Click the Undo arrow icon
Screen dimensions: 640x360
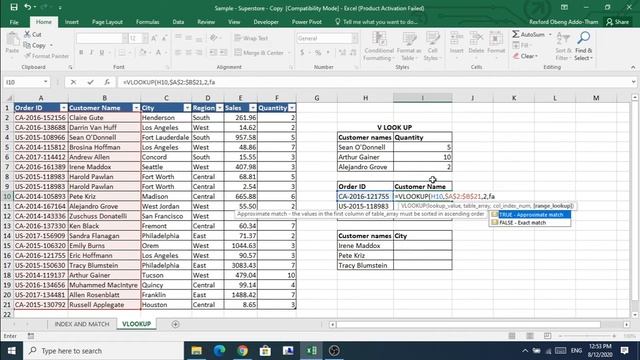point(27,7)
